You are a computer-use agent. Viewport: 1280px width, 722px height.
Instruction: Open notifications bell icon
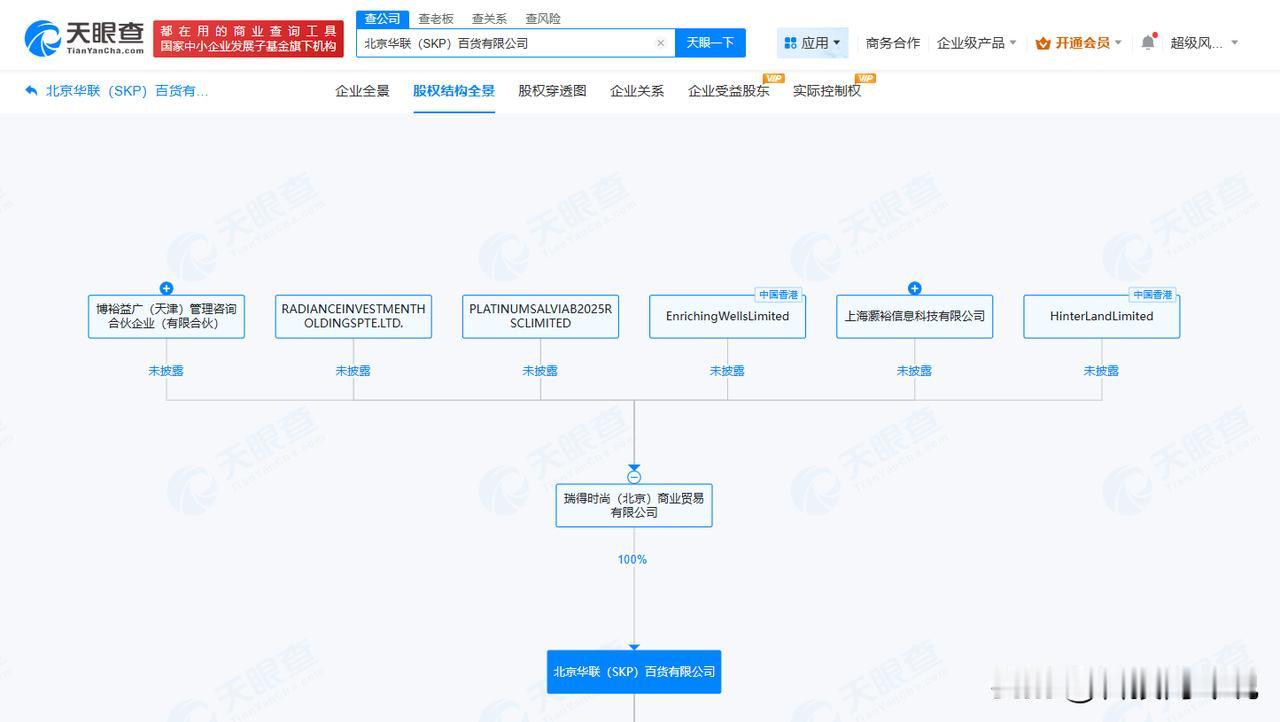pyautogui.click(x=1148, y=42)
